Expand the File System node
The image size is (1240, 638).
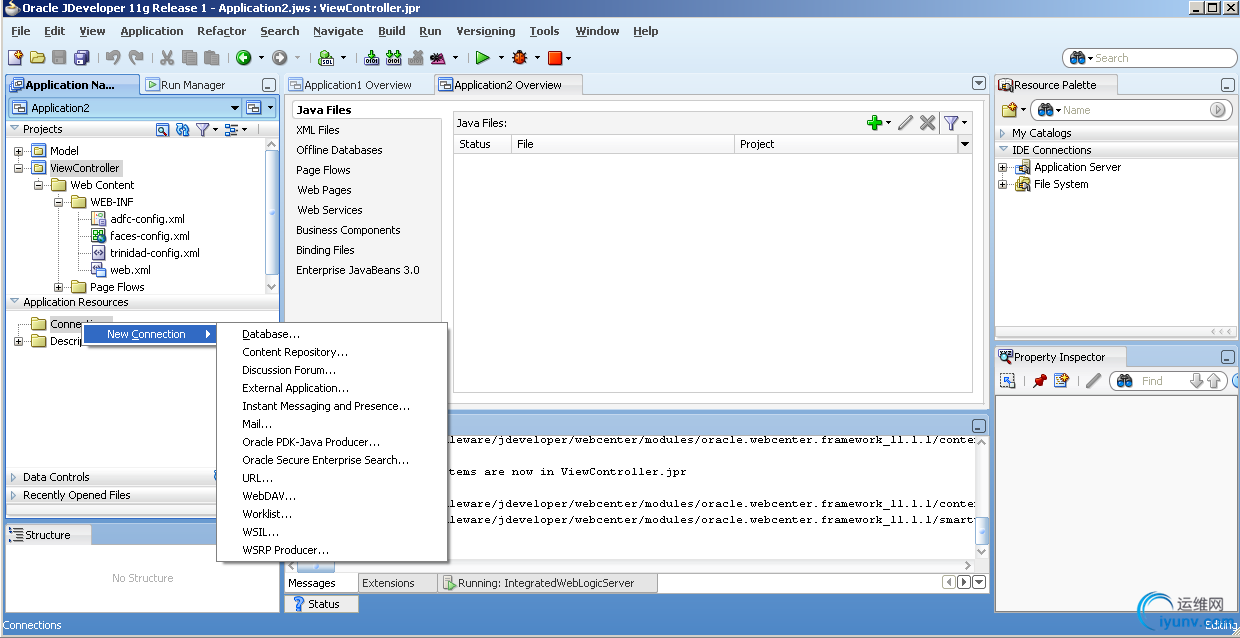click(x=1003, y=184)
